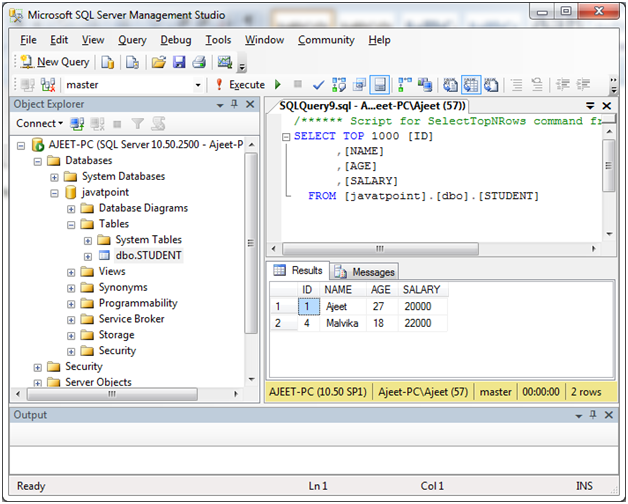Select Results to Text option
Image resolution: width=628 pixels, height=504 pixels.
[450, 85]
